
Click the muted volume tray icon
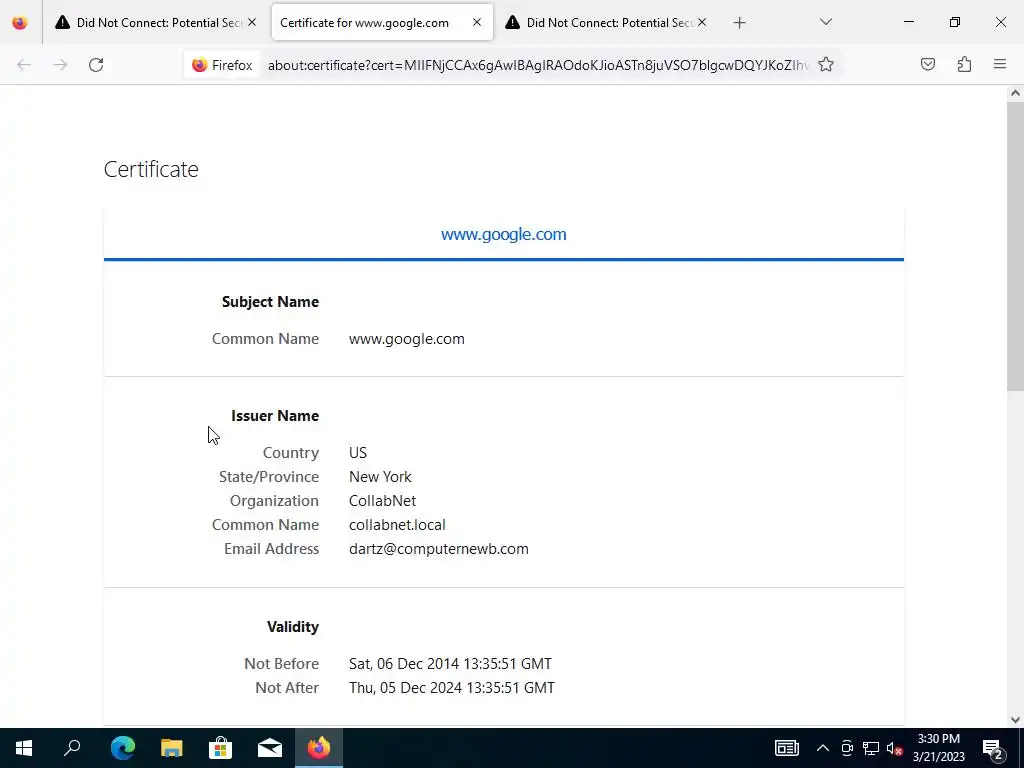[x=894, y=748]
